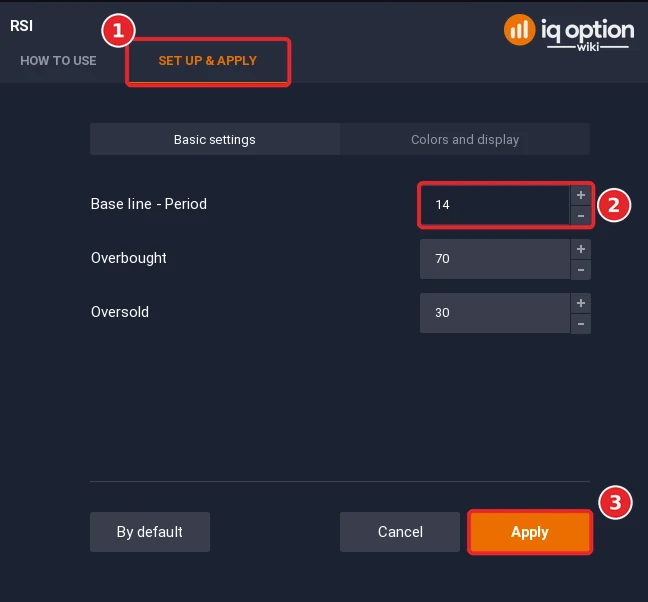The image size is (648, 602).
Task: Decrease the Oversold level with minus
Action: coord(581,324)
